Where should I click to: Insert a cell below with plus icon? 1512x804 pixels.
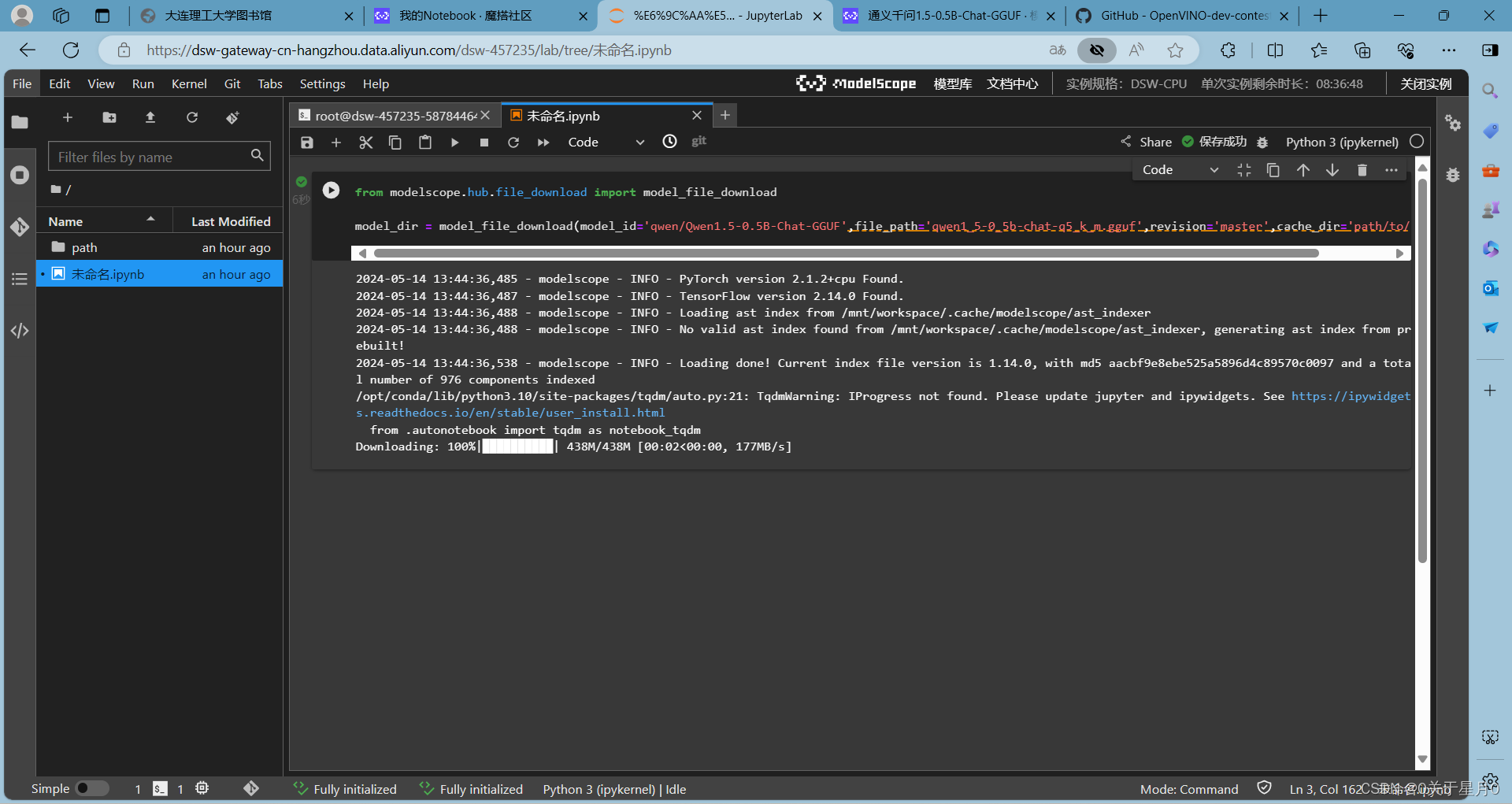pos(336,143)
